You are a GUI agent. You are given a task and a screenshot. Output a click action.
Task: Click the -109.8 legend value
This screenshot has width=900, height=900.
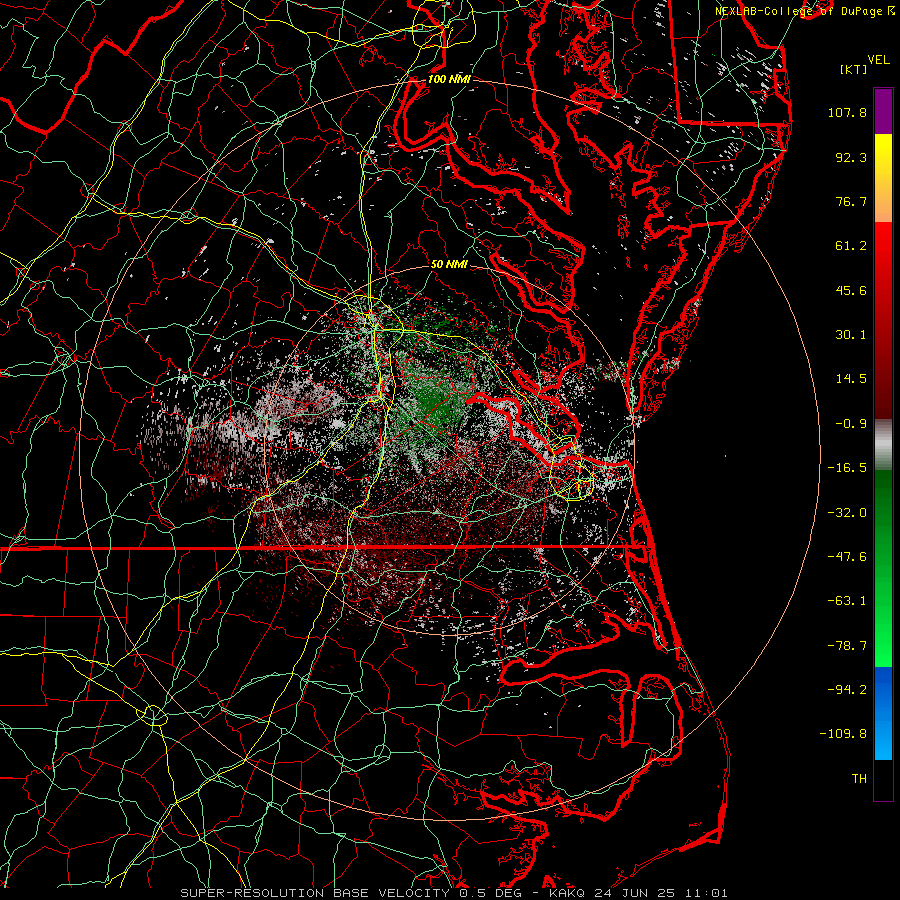pyautogui.click(x=843, y=734)
